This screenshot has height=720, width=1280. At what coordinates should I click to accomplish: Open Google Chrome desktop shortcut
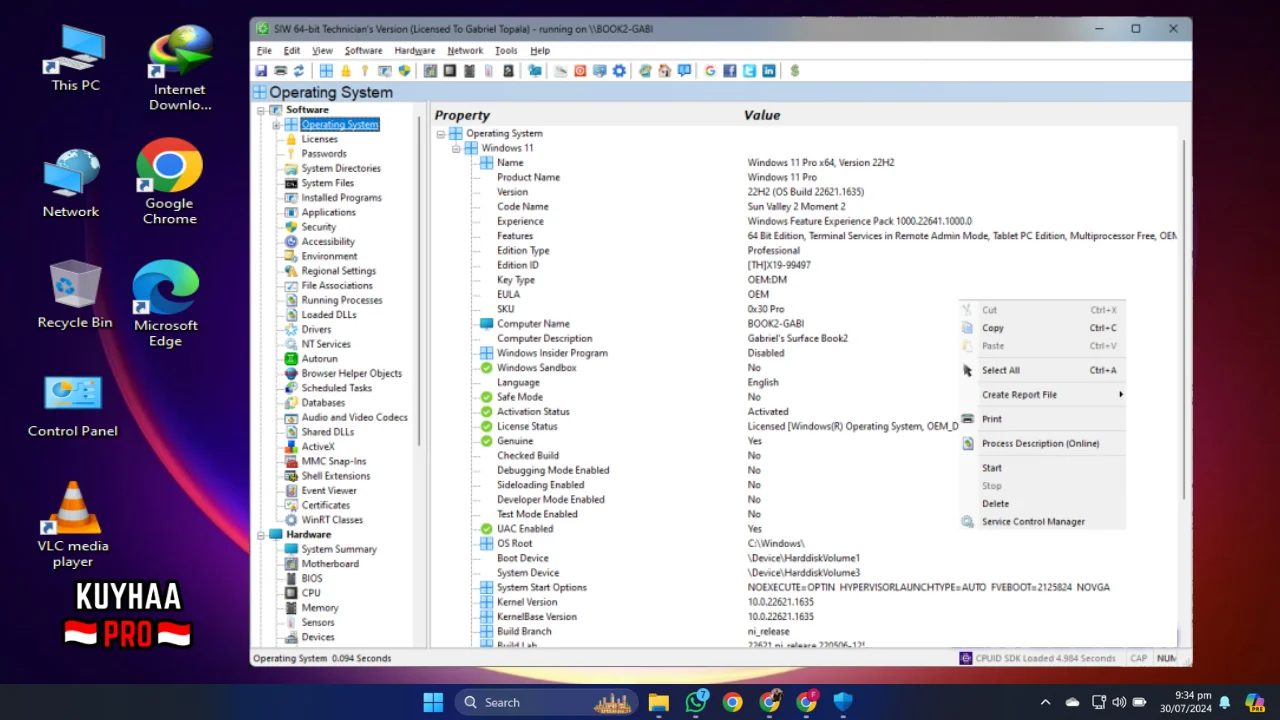(169, 181)
